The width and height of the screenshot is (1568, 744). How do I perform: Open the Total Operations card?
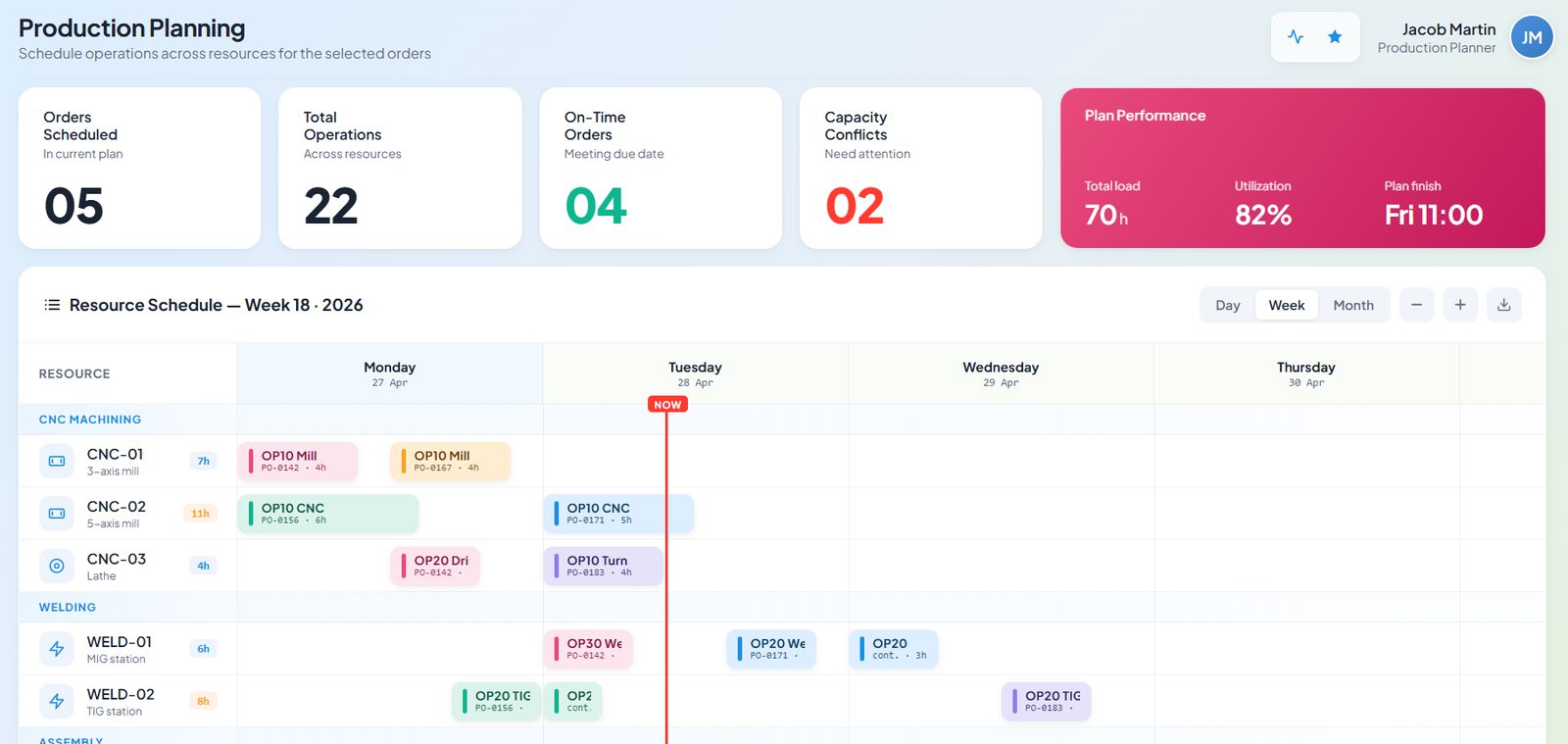400,169
